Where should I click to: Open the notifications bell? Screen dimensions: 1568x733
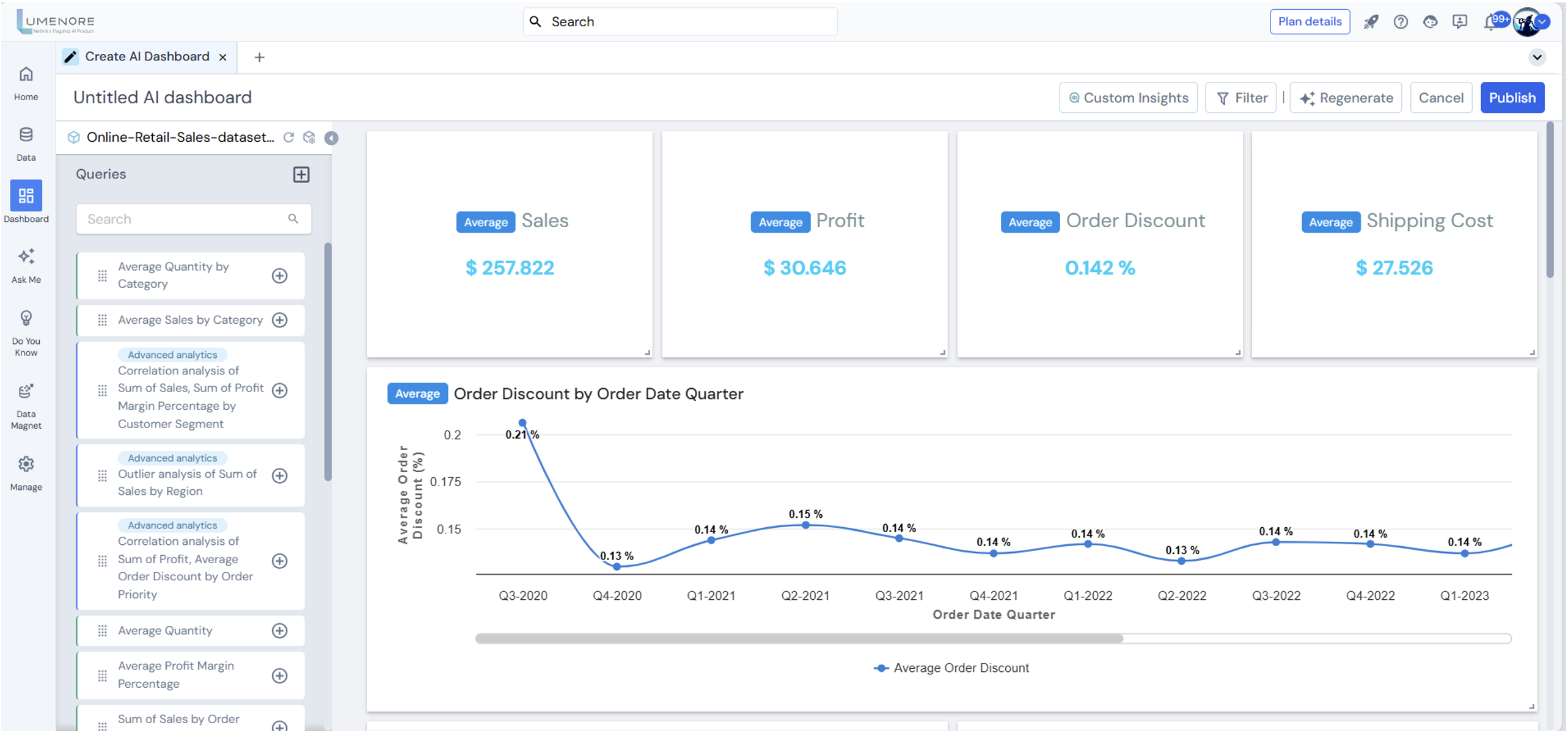coord(1489,23)
